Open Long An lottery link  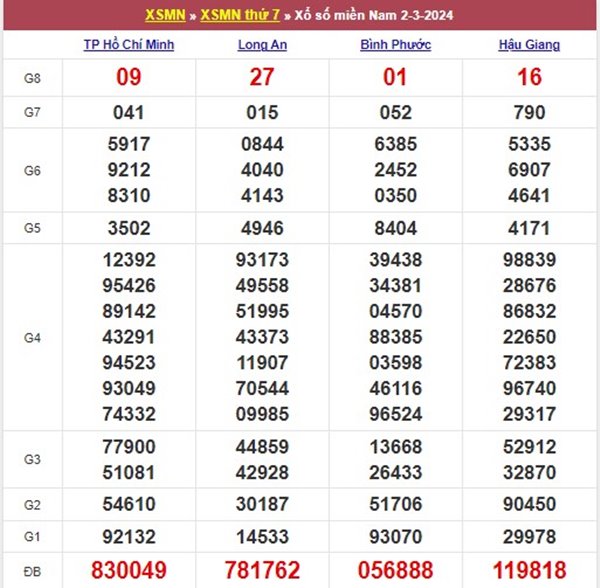262,45
